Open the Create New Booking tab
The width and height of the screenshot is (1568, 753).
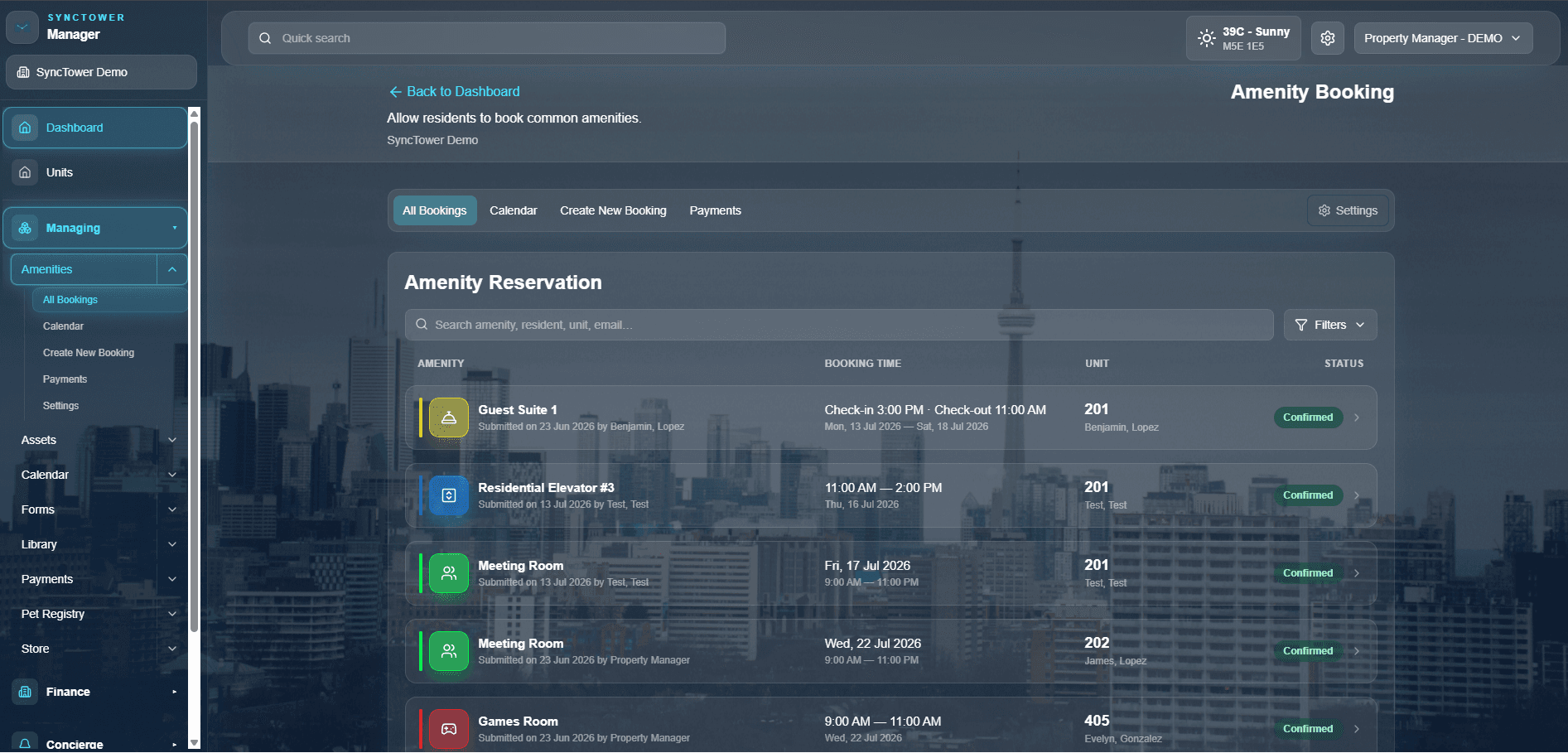click(613, 210)
